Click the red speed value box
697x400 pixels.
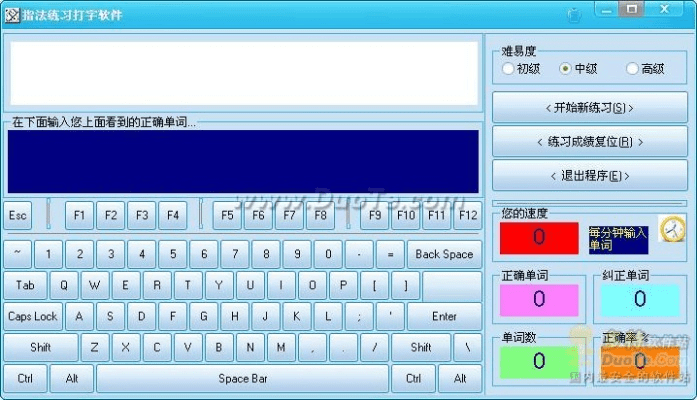539,237
